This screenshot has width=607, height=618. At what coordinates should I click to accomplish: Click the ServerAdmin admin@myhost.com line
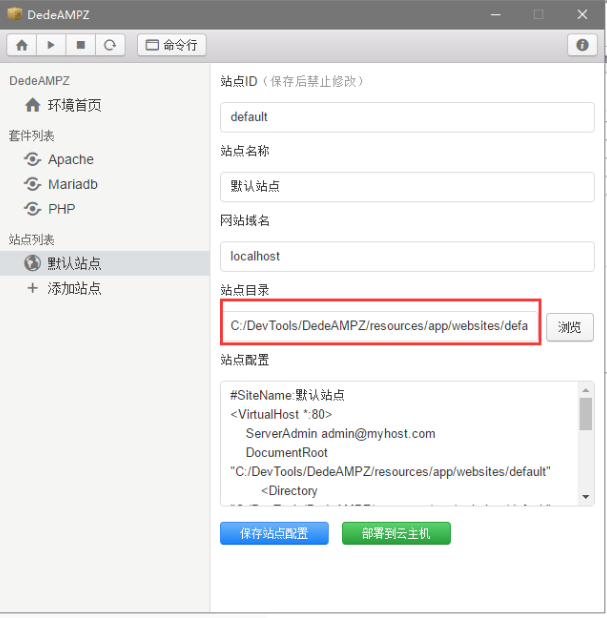tap(341, 434)
